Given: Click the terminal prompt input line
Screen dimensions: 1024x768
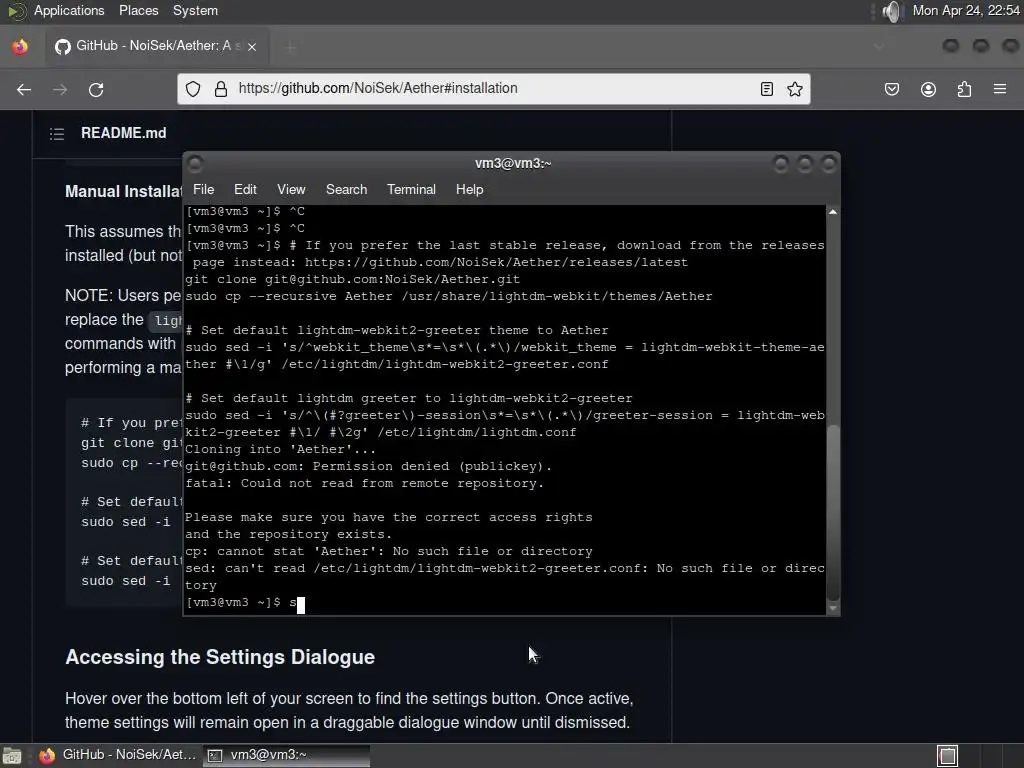Looking at the screenshot, I should (505, 602).
